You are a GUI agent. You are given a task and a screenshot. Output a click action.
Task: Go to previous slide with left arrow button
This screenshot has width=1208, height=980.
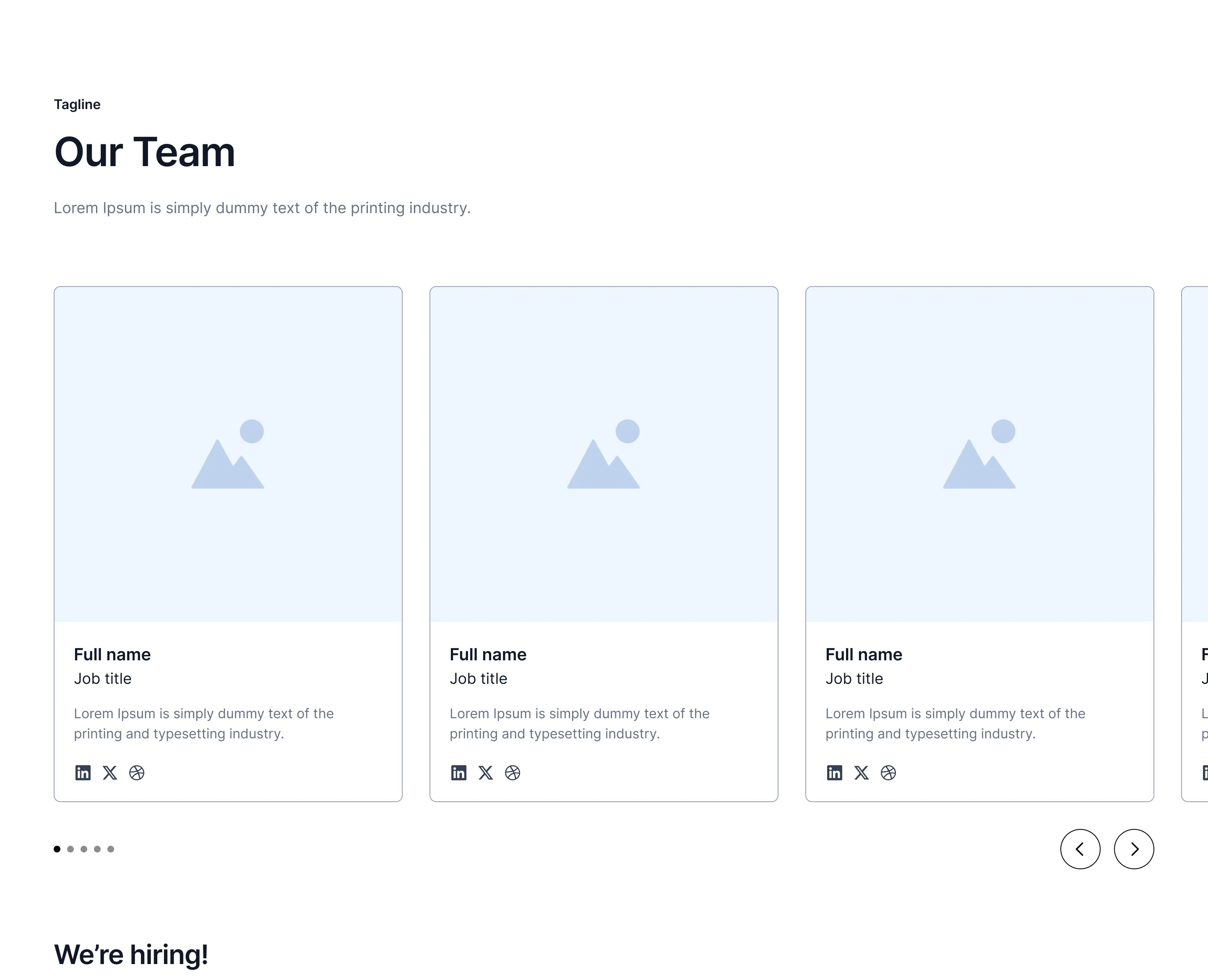click(x=1080, y=849)
